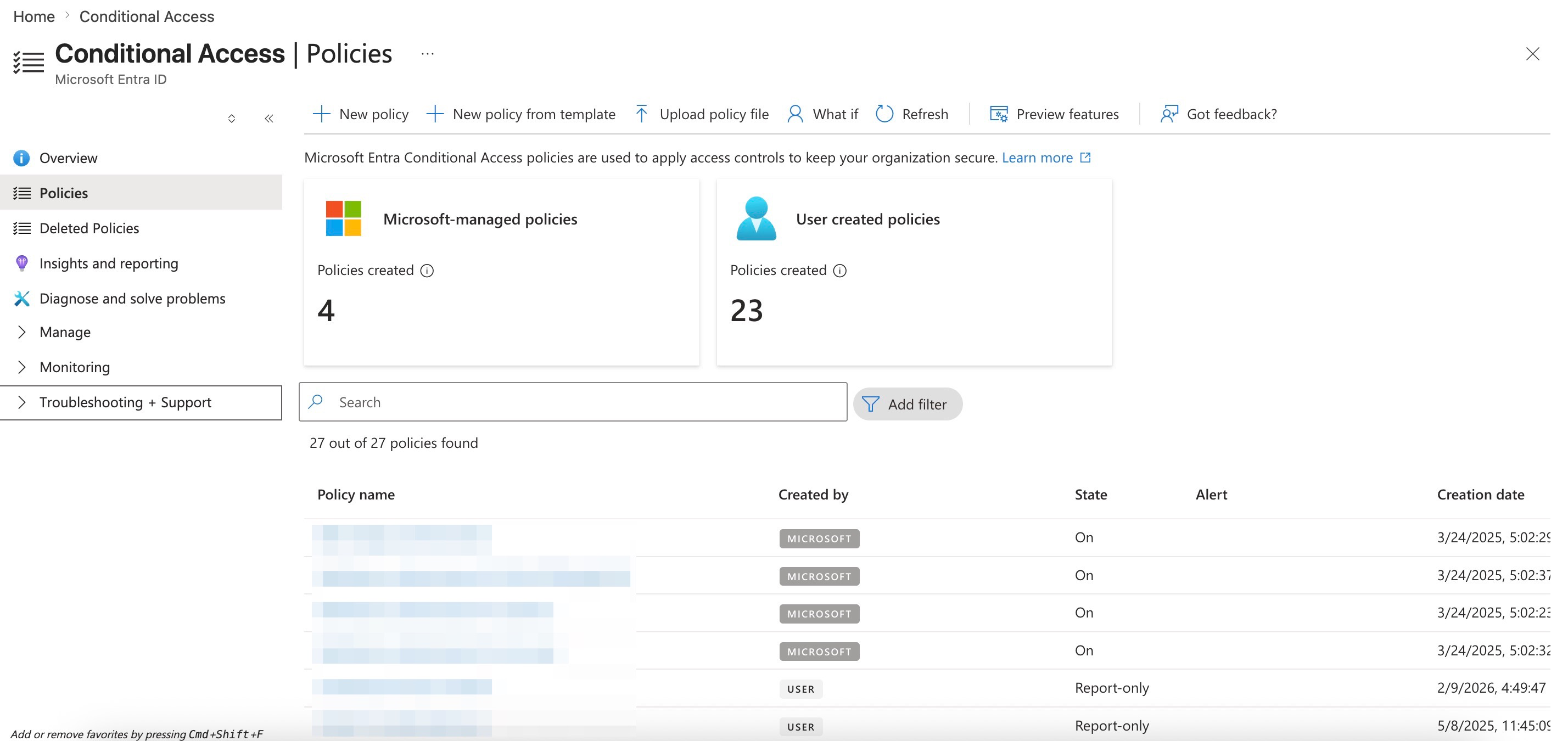Image resolution: width=1568 pixels, height=741 pixels.
Task: Close the Conditional Access blade
Action: (1533, 54)
